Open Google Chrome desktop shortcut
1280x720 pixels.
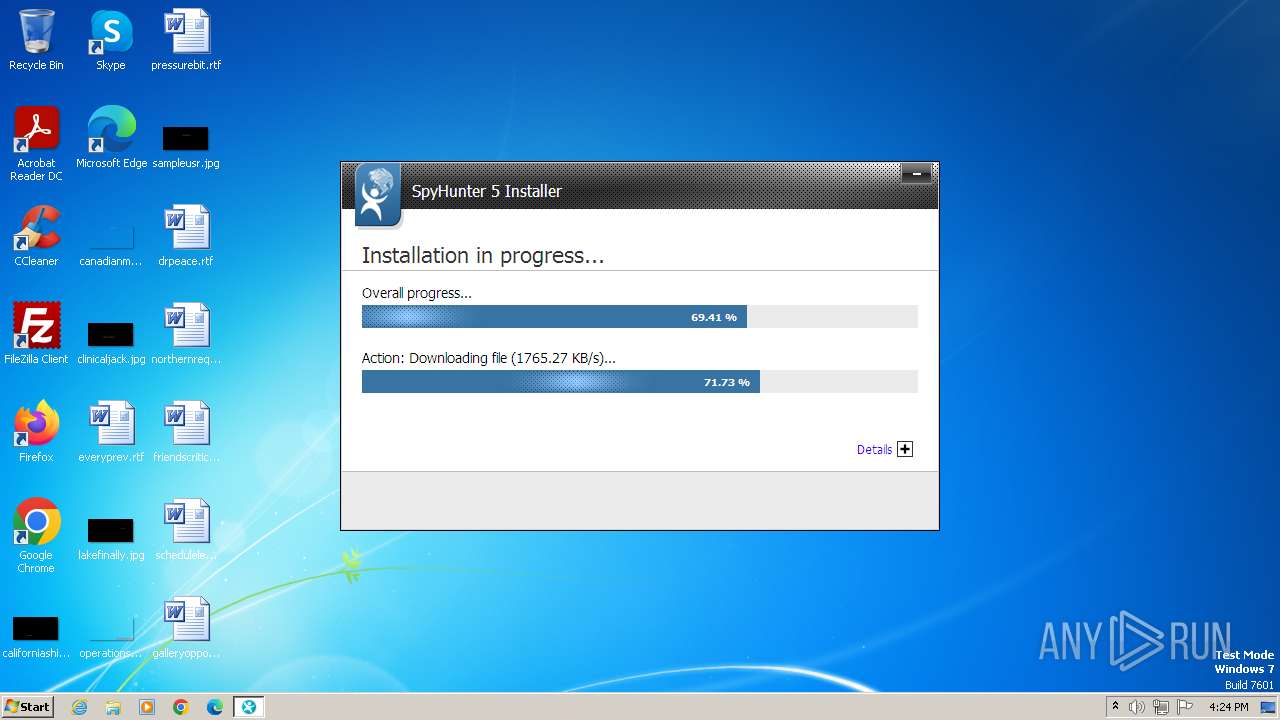pos(36,536)
